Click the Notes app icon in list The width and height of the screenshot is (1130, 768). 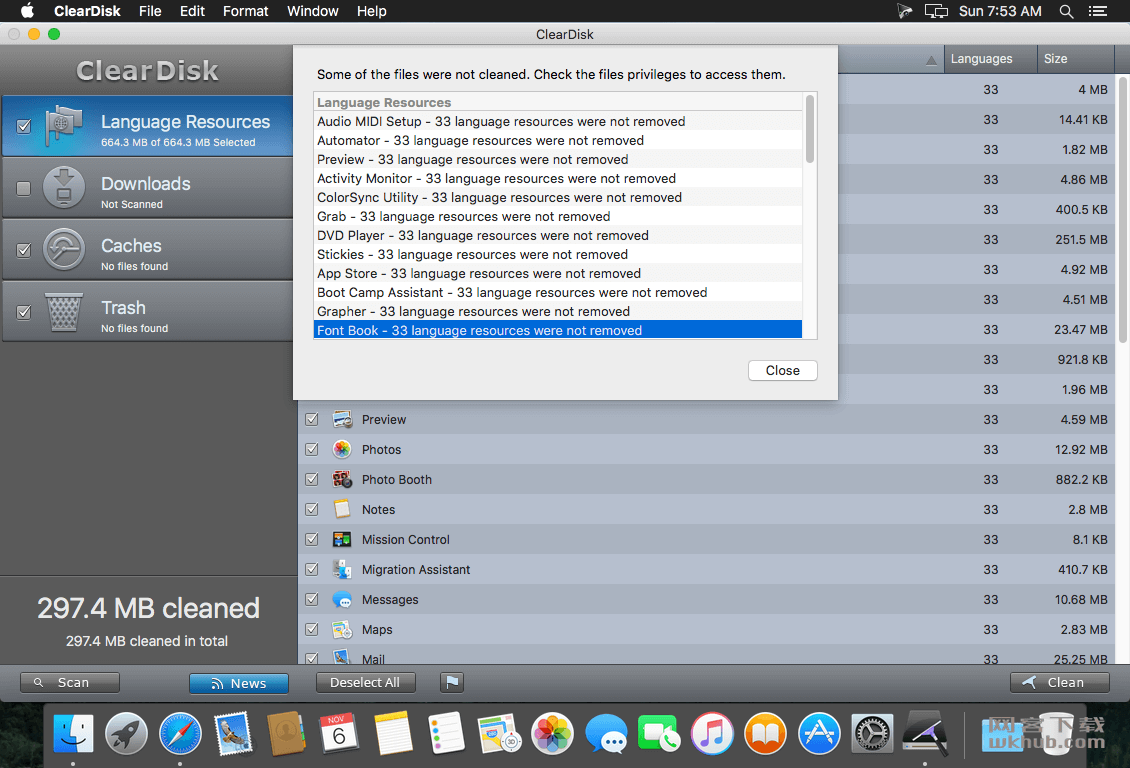tap(342, 509)
